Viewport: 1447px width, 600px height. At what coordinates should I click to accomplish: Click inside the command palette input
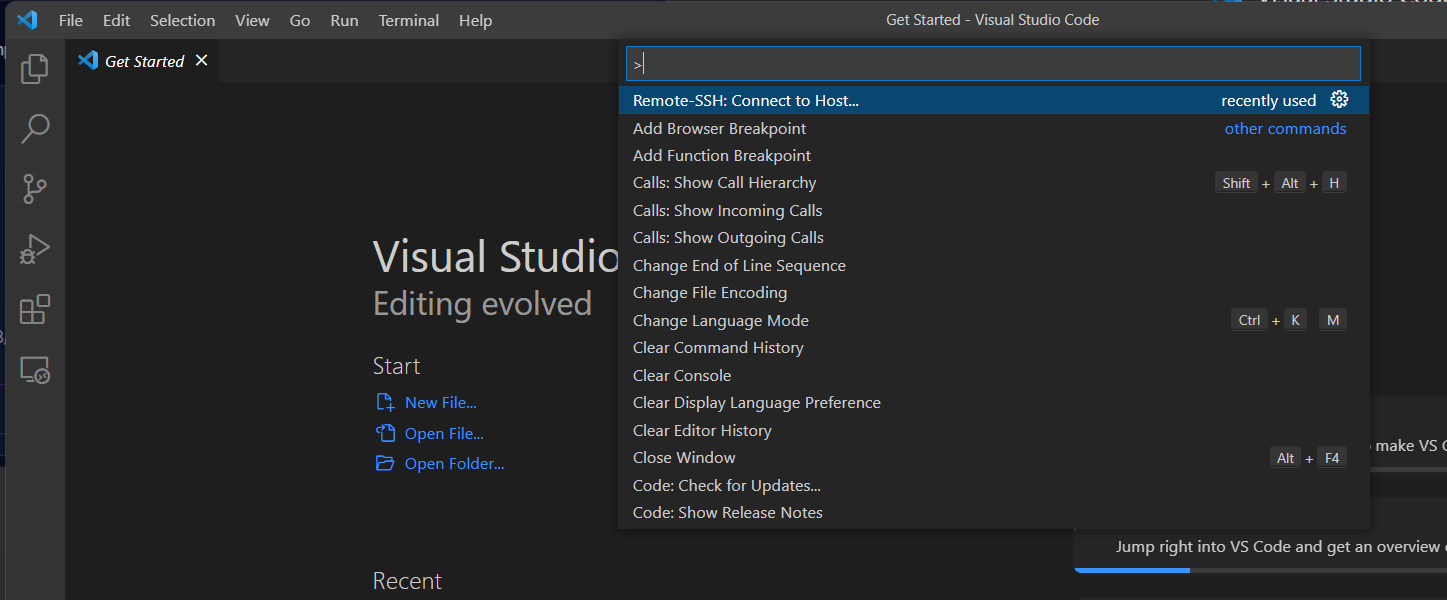992,63
